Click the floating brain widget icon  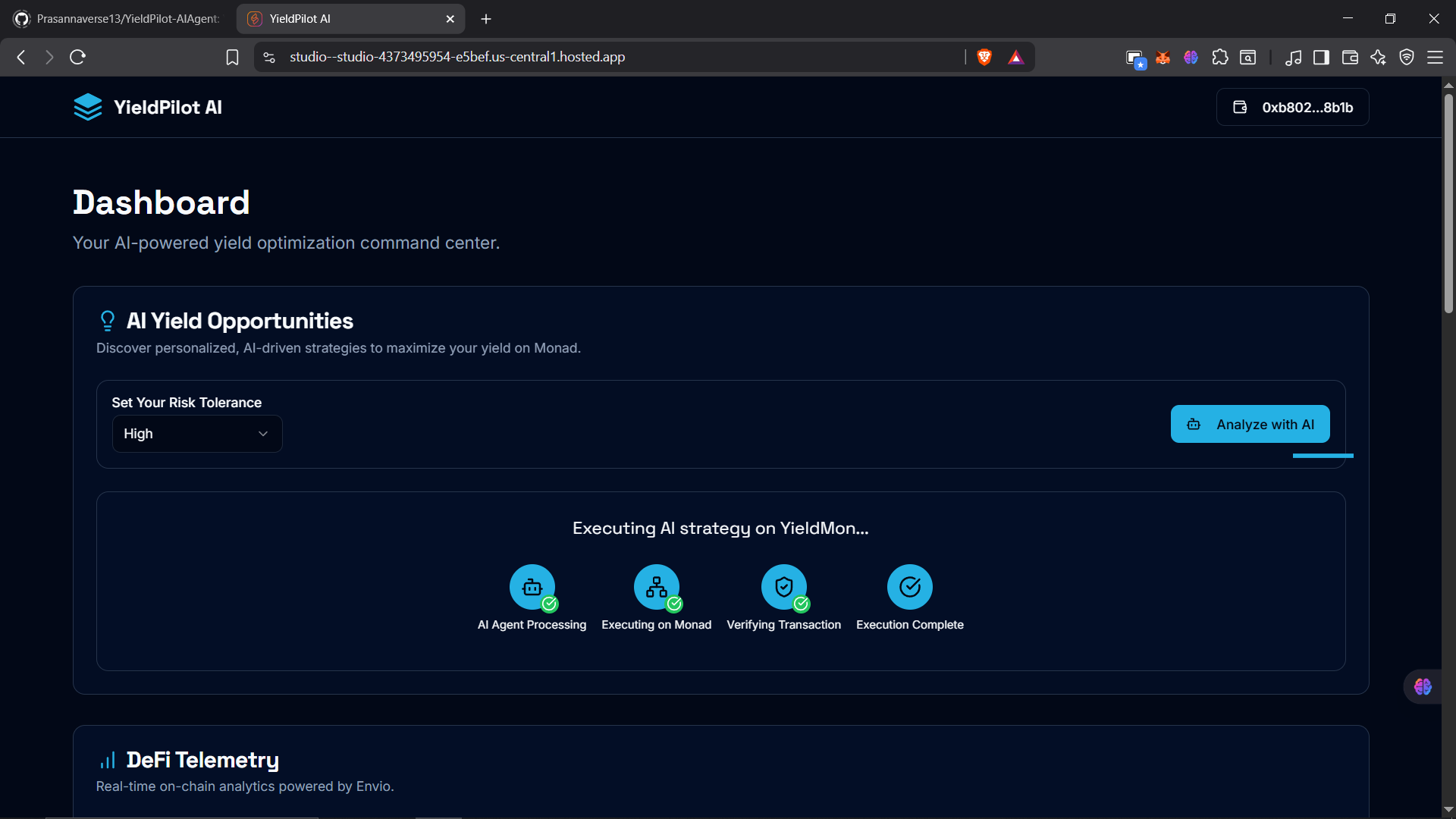[x=1423, y=687]
